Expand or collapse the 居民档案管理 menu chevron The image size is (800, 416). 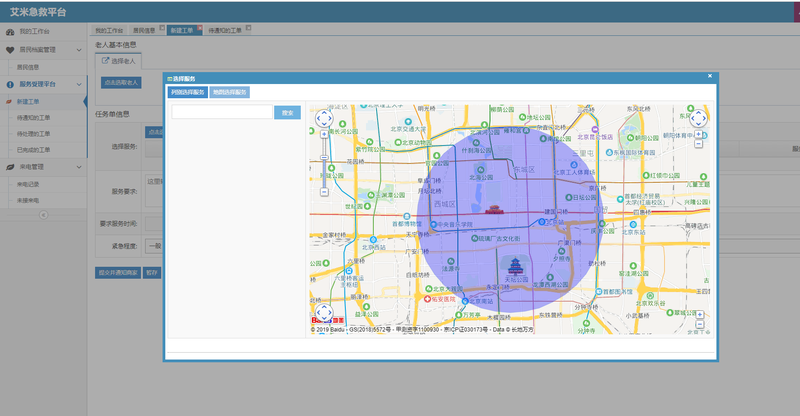[79, 50]
